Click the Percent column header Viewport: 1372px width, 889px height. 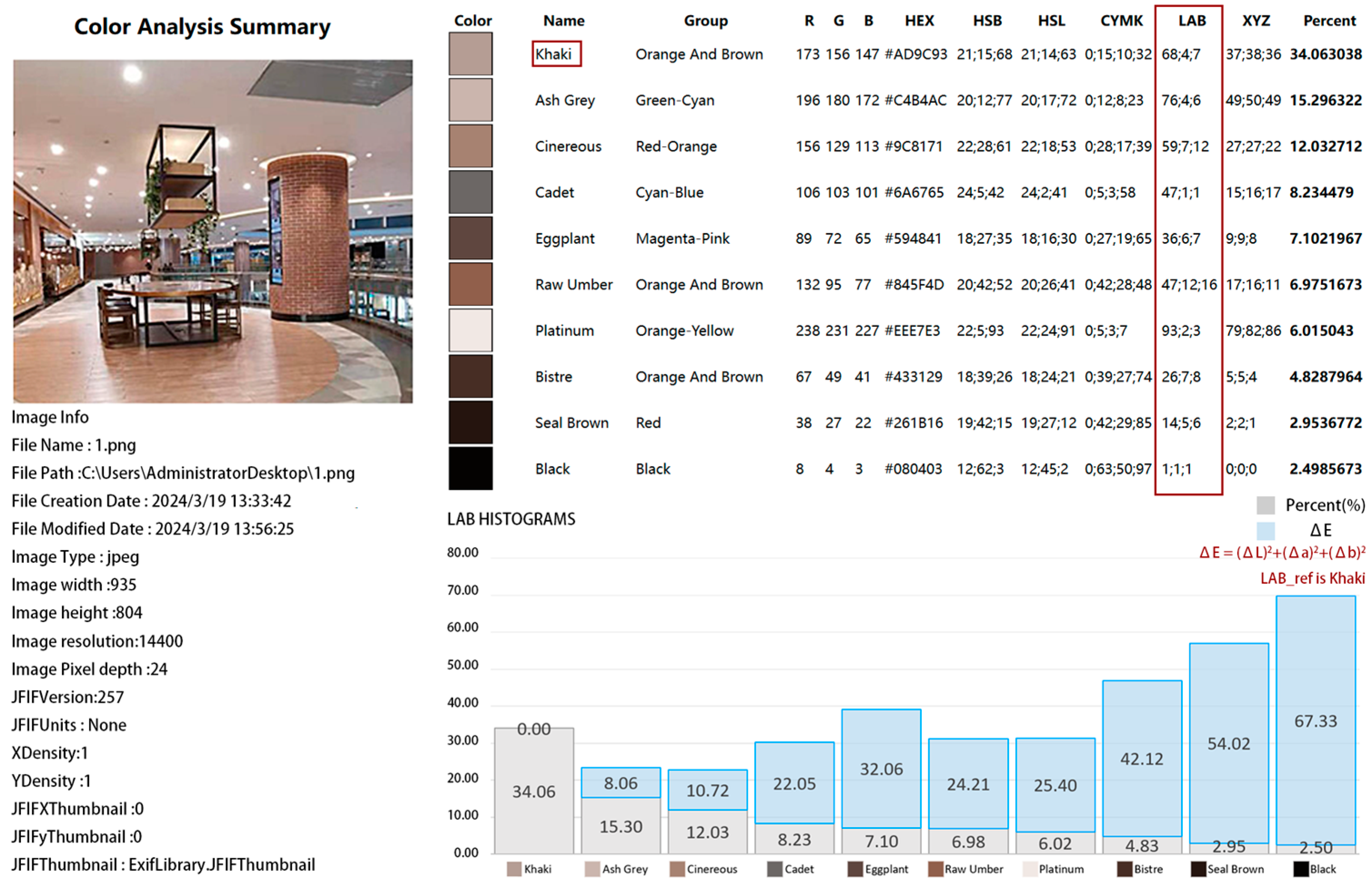click(x=1329, y=21)
